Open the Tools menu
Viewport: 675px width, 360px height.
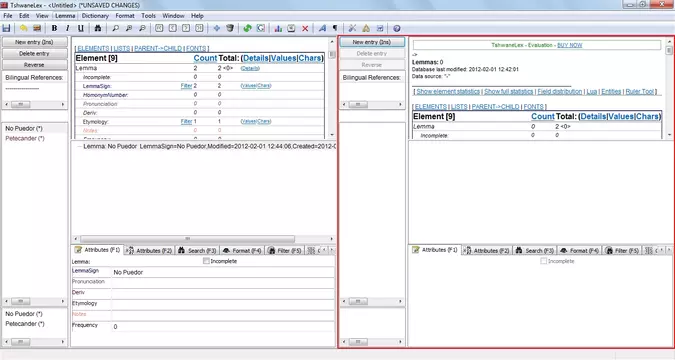[149, 16]
